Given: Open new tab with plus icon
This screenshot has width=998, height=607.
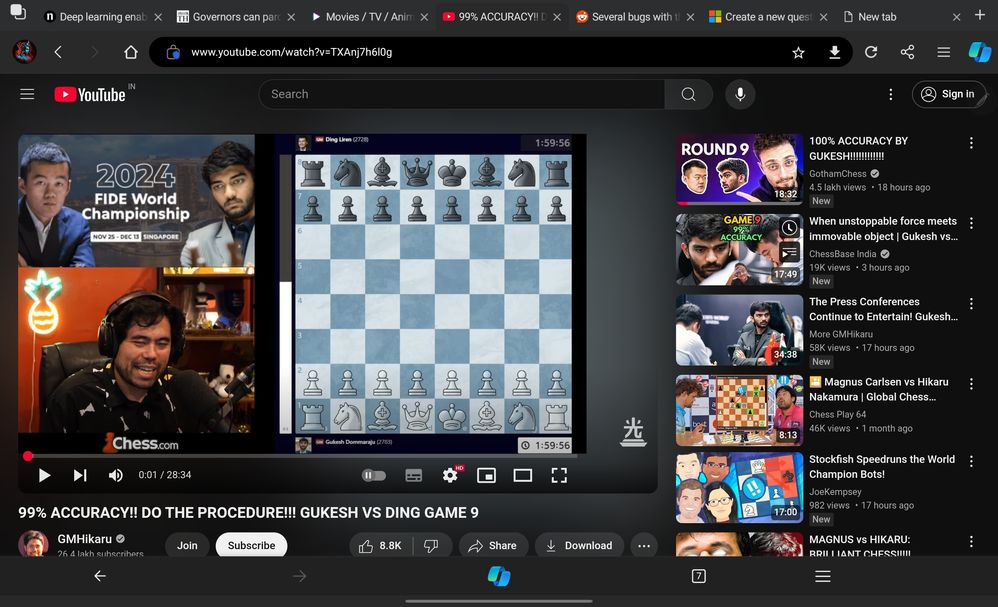Looking at the screenshot, I should pos(980,15).
